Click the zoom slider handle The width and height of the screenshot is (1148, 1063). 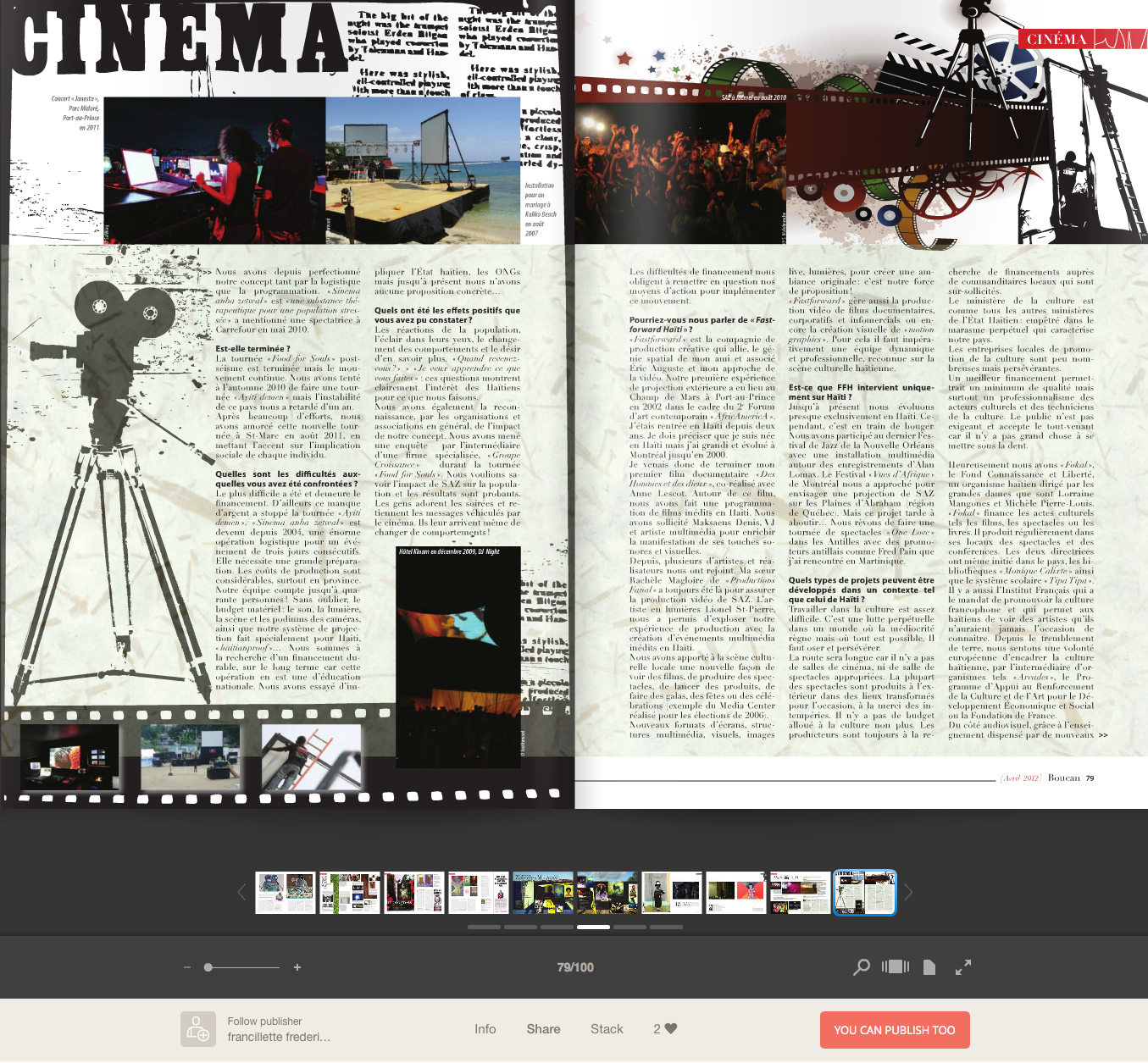[208, 967]
